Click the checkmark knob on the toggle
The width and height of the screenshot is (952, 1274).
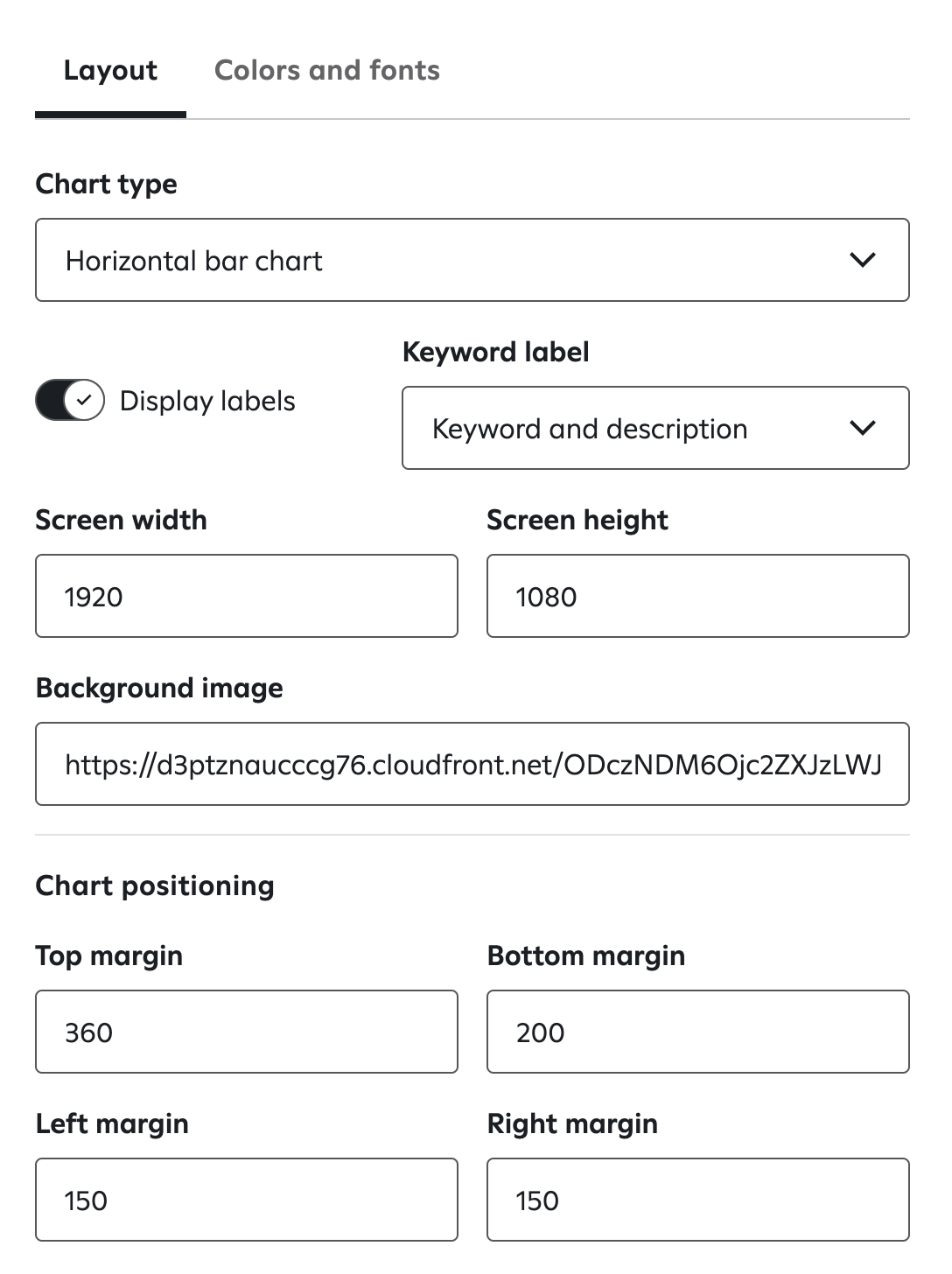[84, 401]
